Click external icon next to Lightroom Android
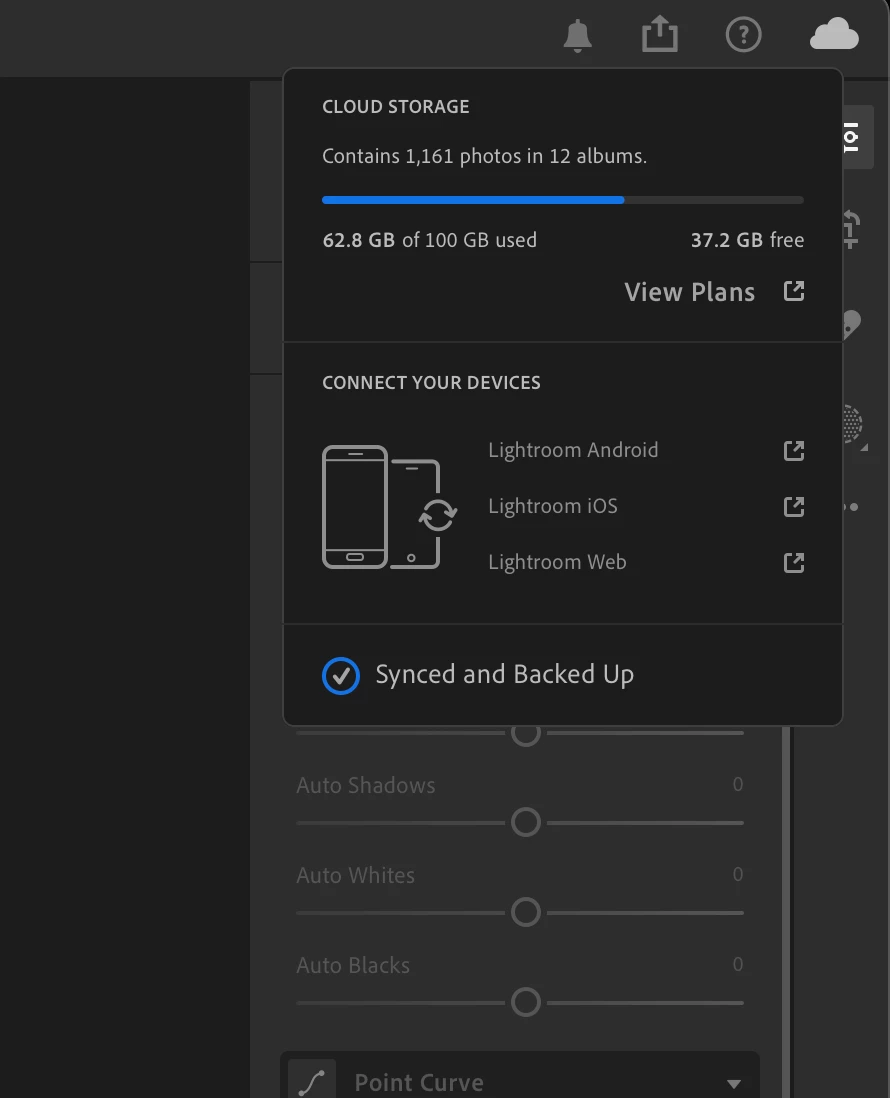Viewport: 890px width, 1098px height. [793, 450]
